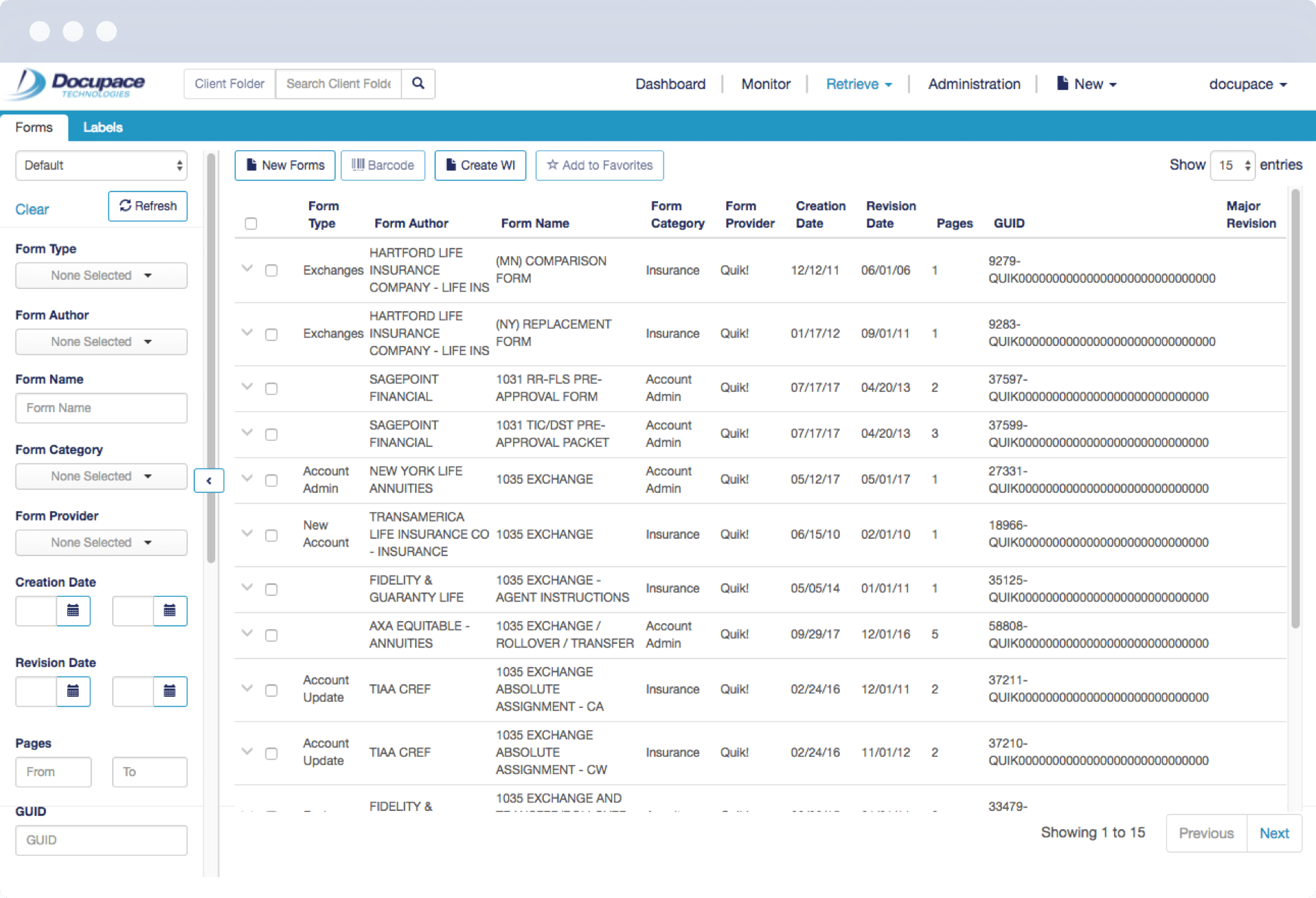Click the Search Client Folder input field
Screen dimensions: 1316x898
338,84
